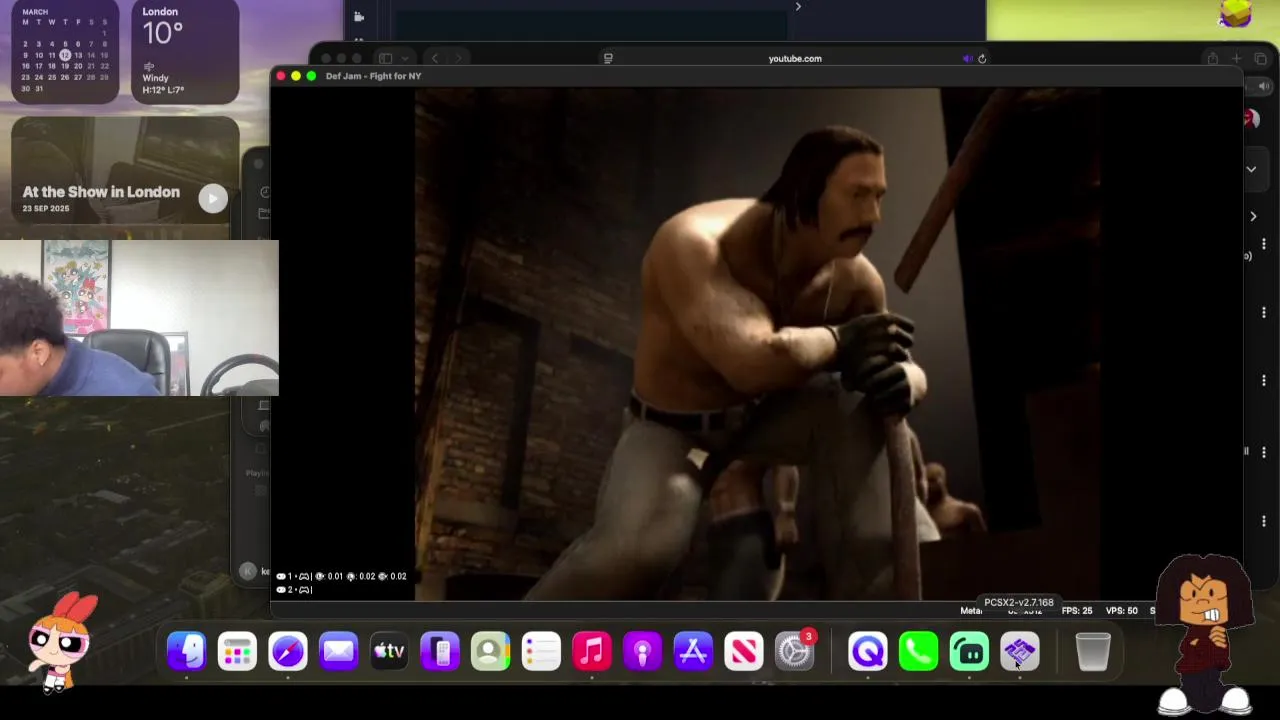Reload the youtube.com page in Safari

point(982,59)
